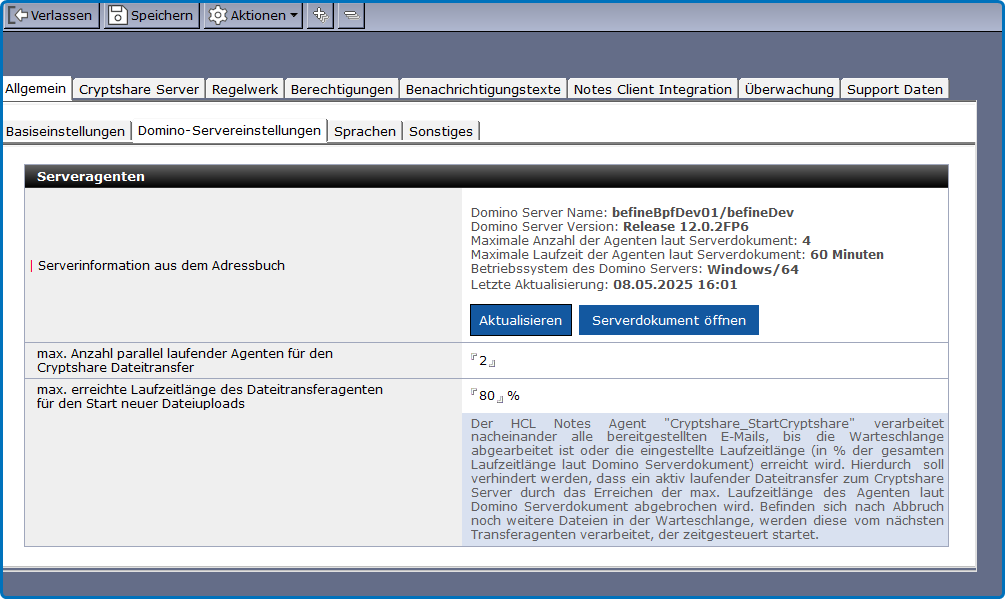Image resolution: width=1005 pixels, height=599 pixels.
Task: Open the Überwachung tab
Action: [x=789, y=89]
